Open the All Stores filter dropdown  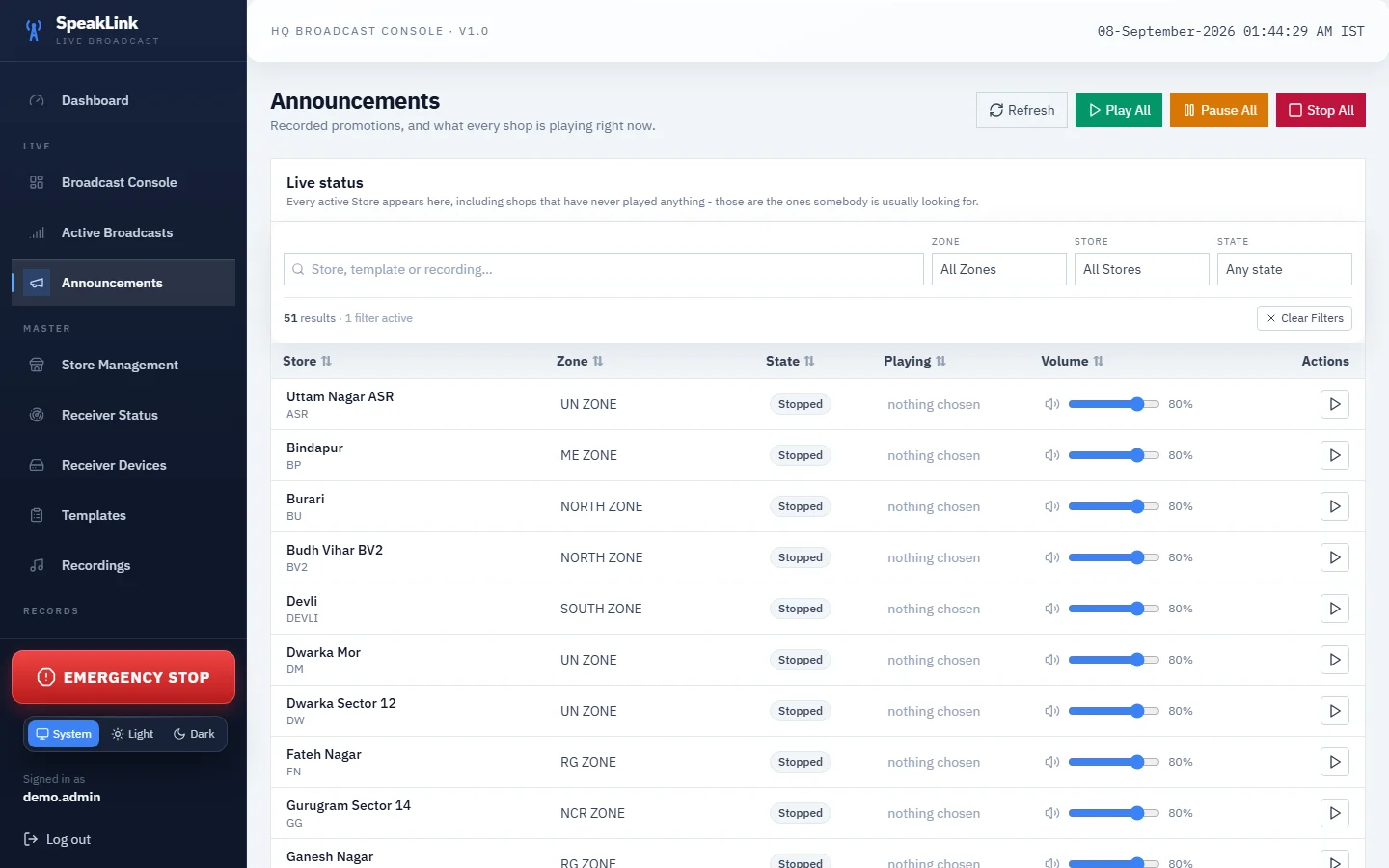click(1142, 269)
